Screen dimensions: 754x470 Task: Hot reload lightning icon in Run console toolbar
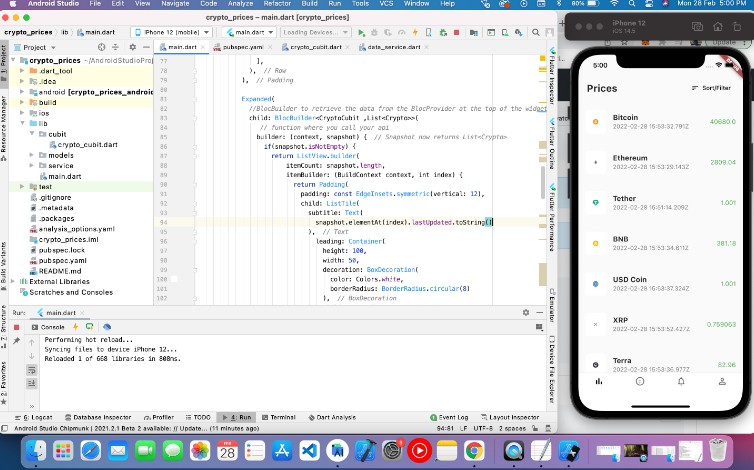pos(75,327)
